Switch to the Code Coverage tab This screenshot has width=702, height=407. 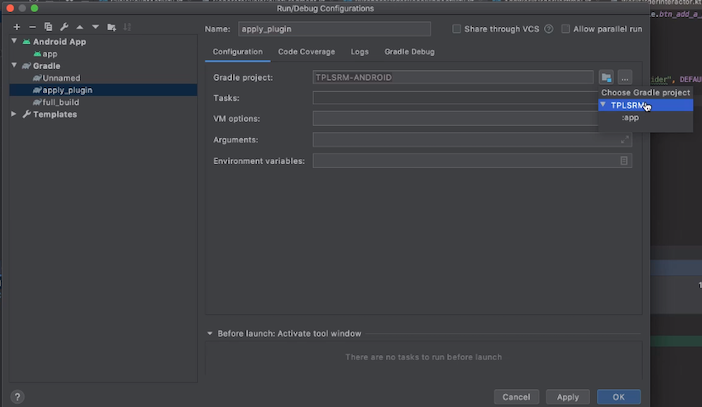(x=306, y=51)
